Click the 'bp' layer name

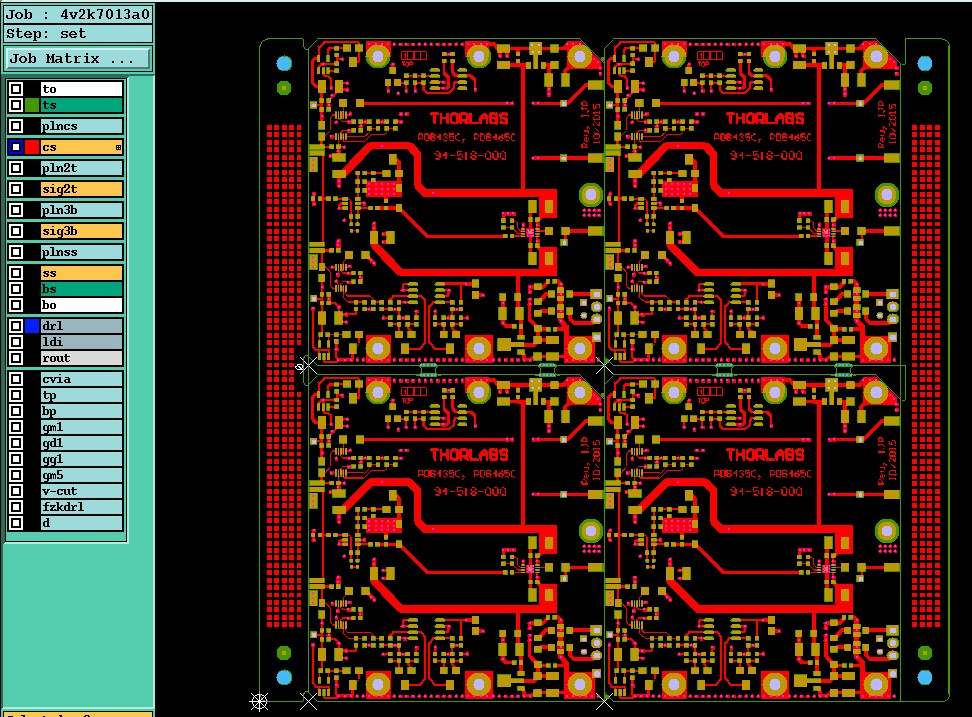pyautogui.click(x=81, y=411)
